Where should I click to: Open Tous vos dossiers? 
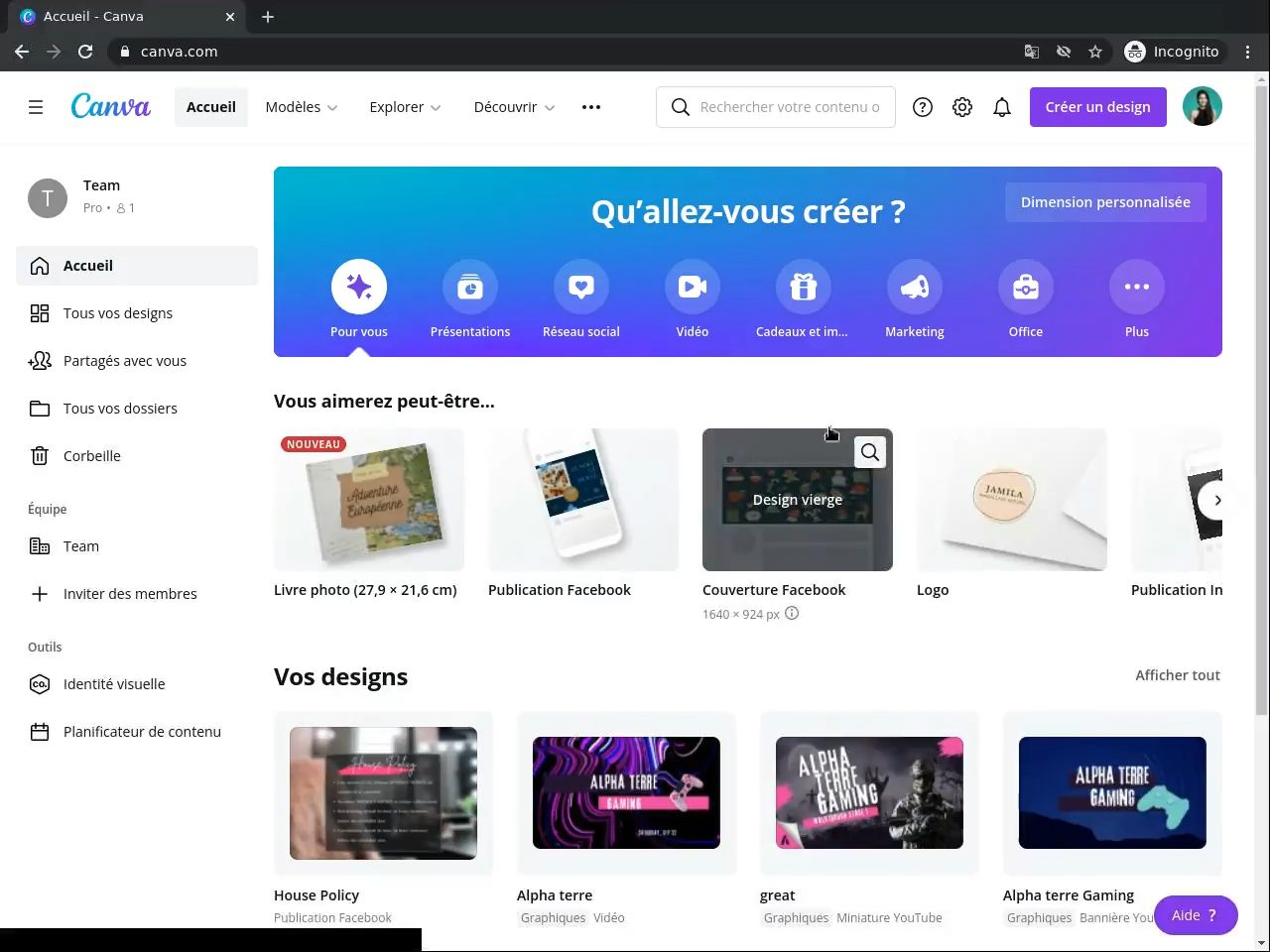pos(137,409)
